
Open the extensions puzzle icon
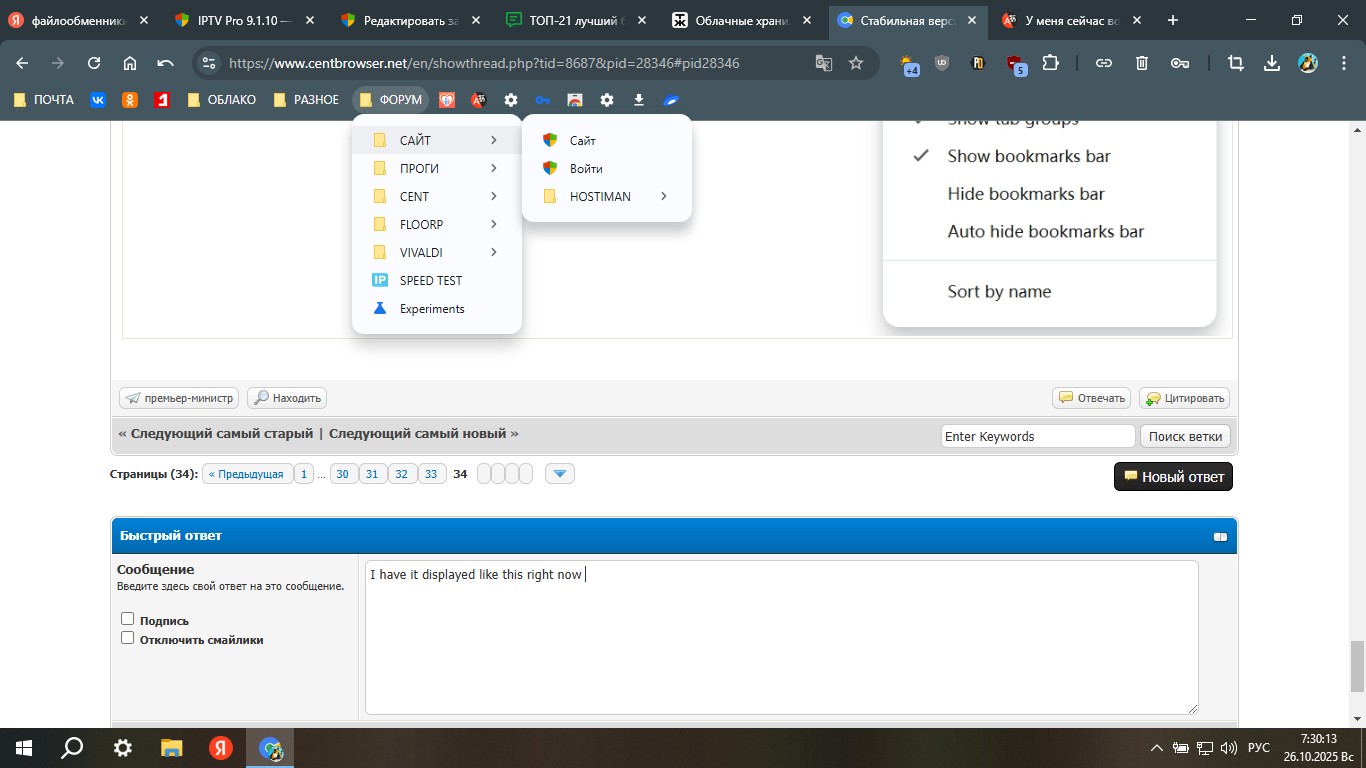pos(1050,63)
